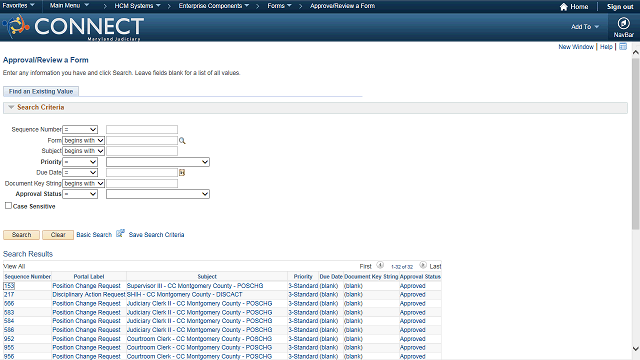The height and width of the screenshot is (360, 640).
Task: Open result with sequence number 217
Action: (x=9, y=294)
